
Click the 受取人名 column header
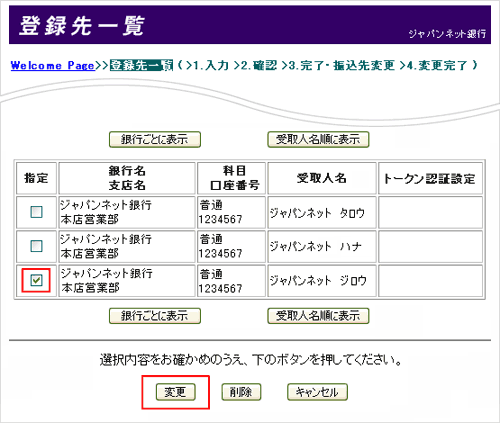tap(322, 178)
